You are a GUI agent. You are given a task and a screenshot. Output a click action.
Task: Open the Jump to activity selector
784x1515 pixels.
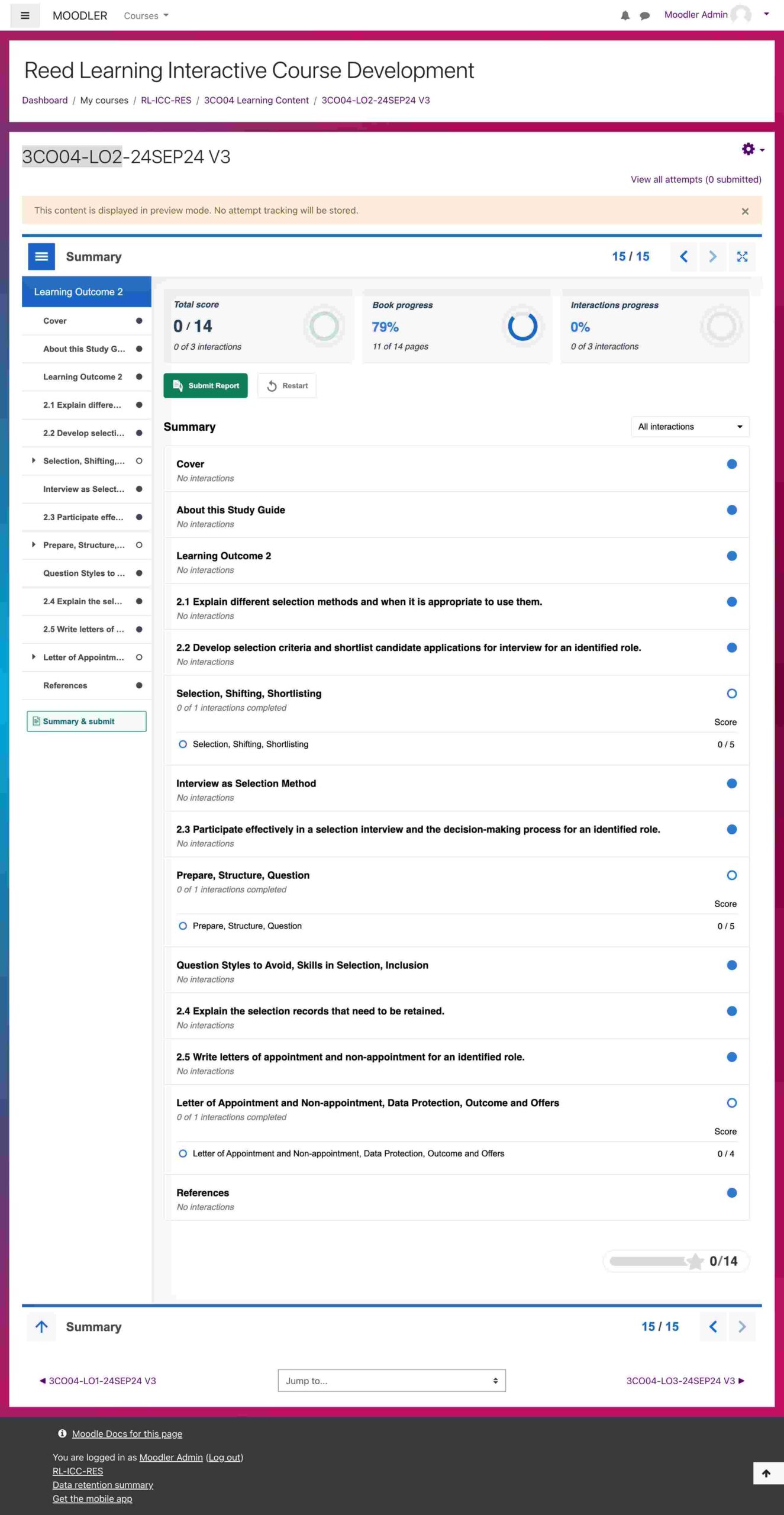(392, 1381)
